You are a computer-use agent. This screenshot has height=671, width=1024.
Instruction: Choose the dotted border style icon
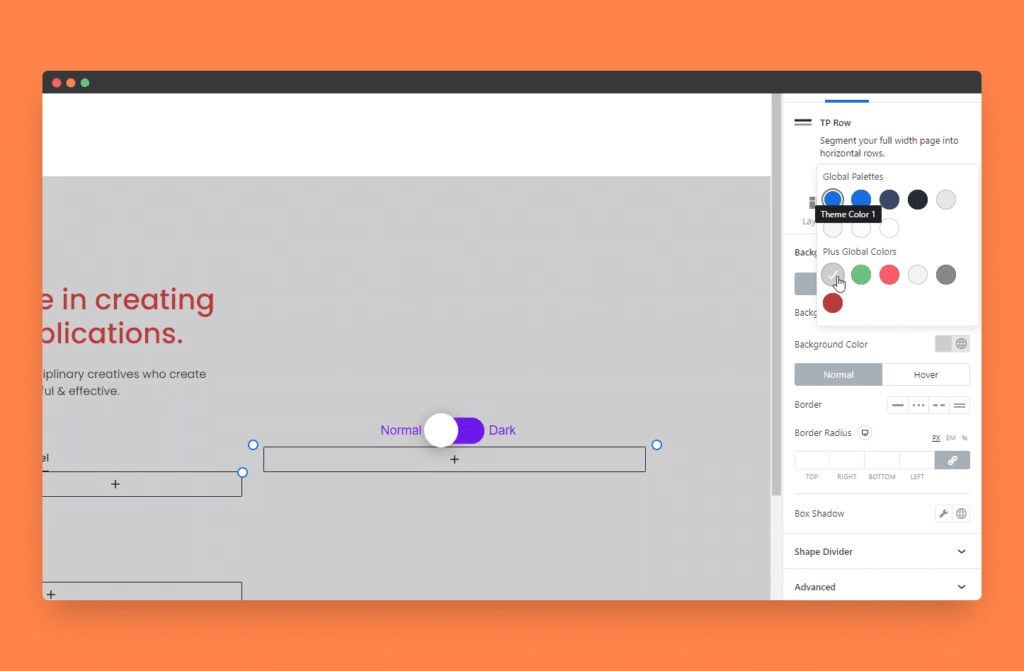pyautogui.click(x=918, y=405)
